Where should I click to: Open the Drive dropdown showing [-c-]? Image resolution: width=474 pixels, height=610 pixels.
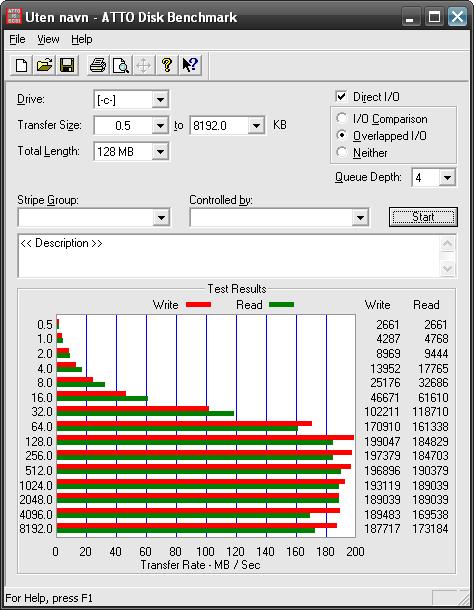coord(160,100)
